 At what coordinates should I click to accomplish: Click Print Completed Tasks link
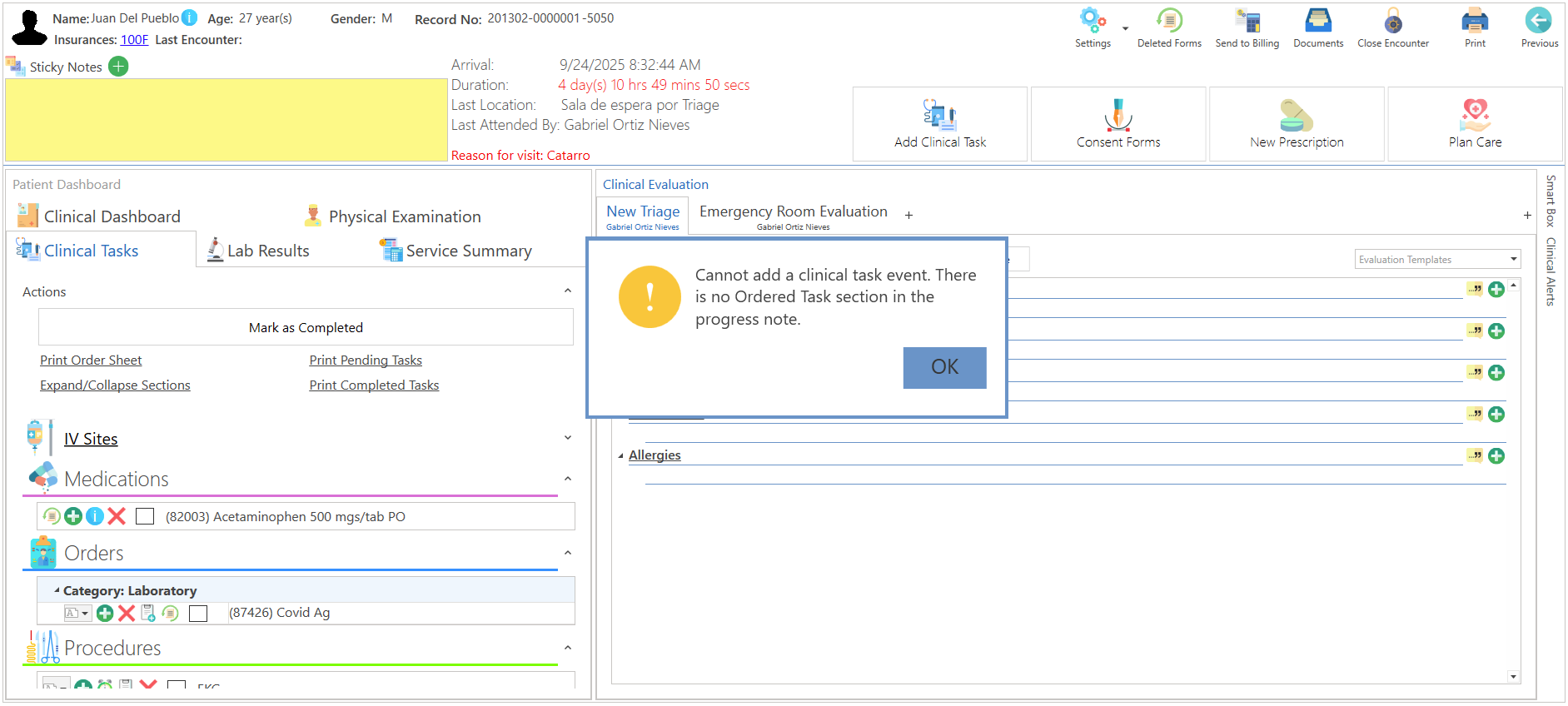tap(374, 385)
